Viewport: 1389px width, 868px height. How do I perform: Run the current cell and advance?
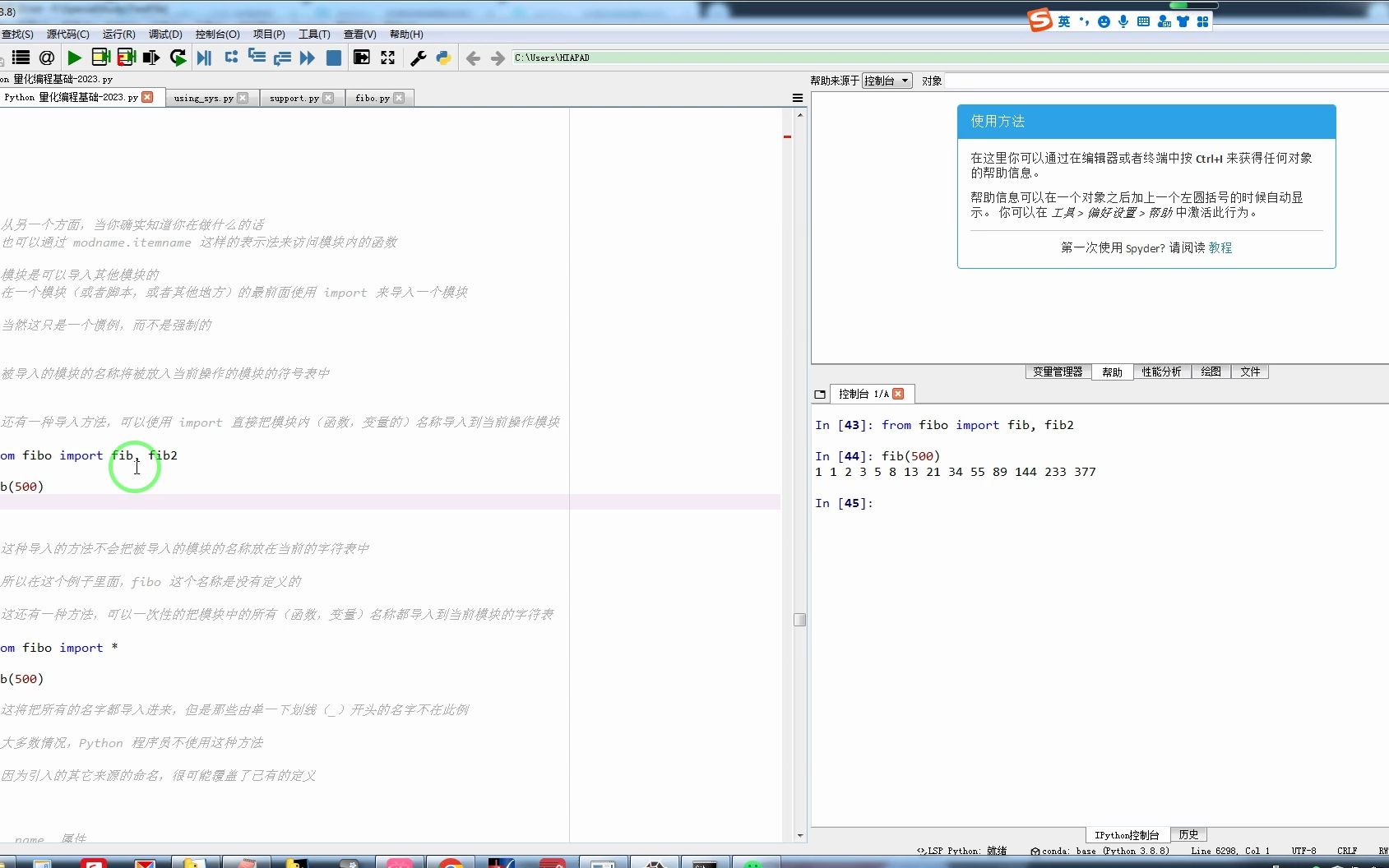126,58
